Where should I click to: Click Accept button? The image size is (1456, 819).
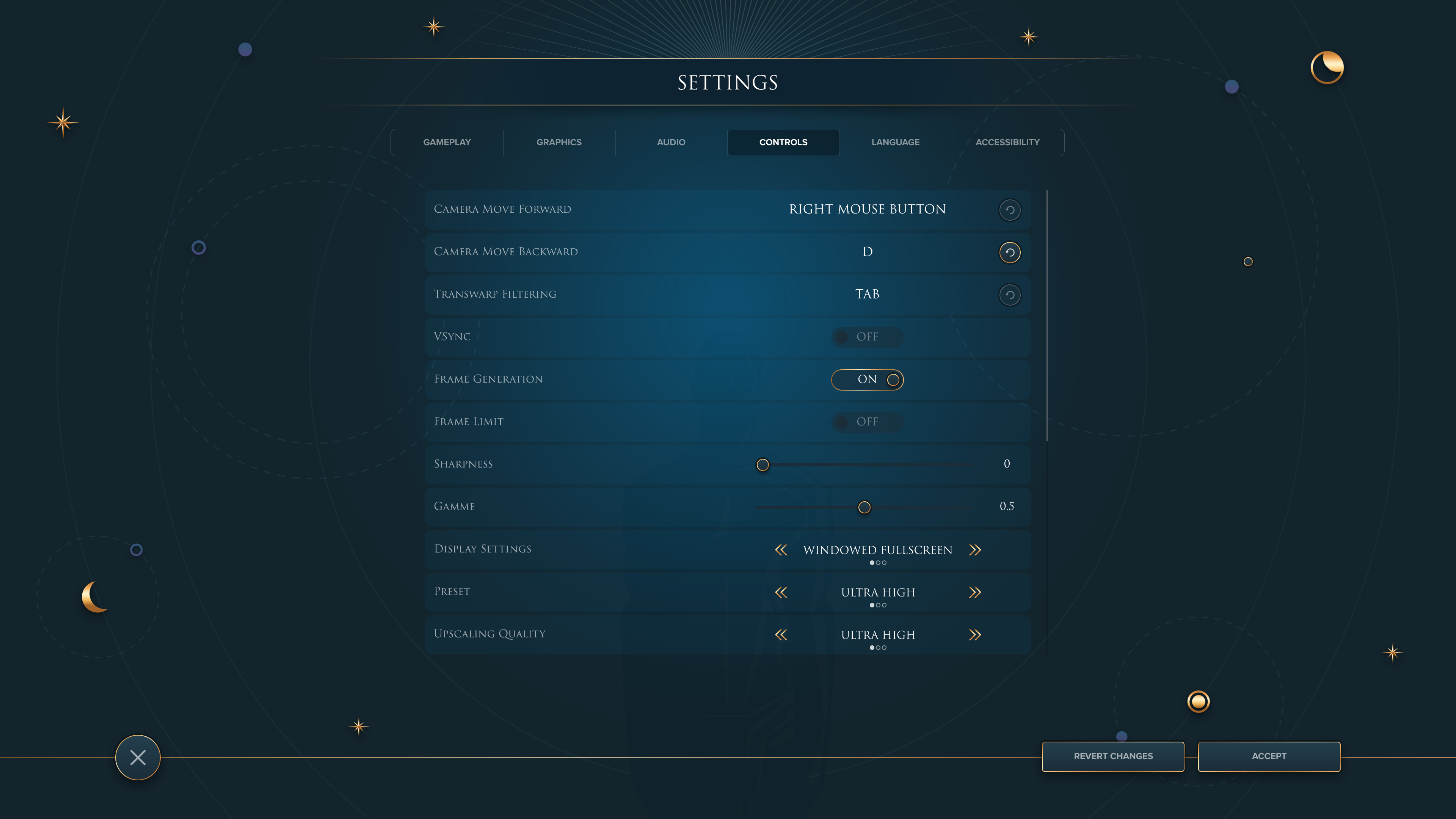tap(1269, 756)
